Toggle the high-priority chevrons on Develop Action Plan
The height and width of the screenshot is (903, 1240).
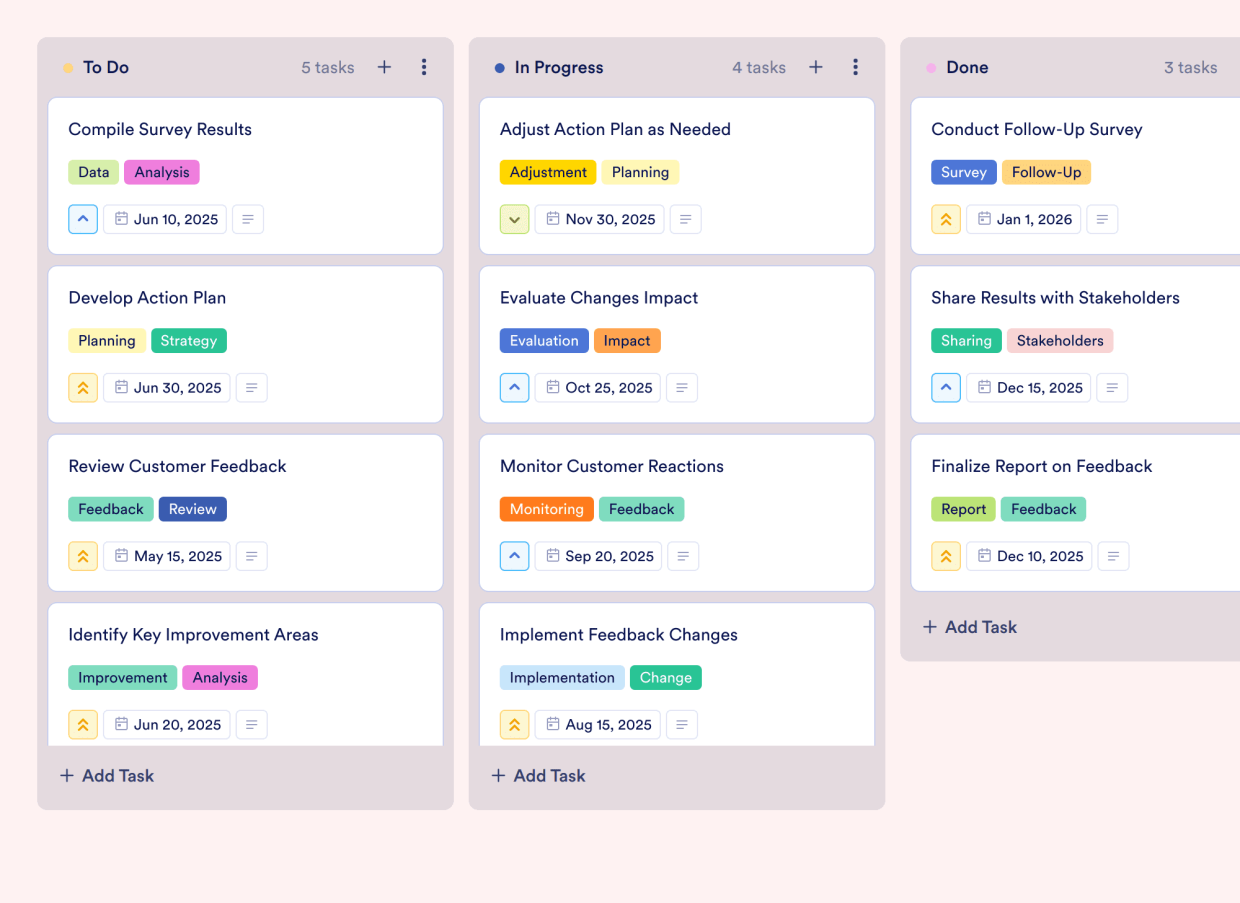coord(83,387)
